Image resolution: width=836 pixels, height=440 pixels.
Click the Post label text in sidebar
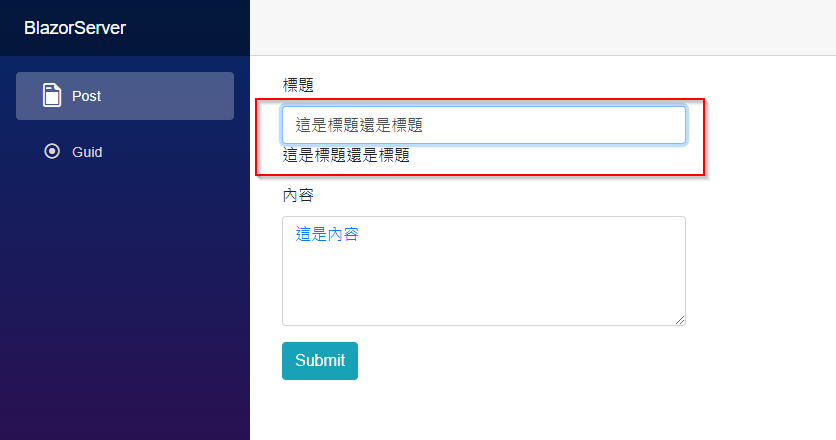click(x=86, y=96)
